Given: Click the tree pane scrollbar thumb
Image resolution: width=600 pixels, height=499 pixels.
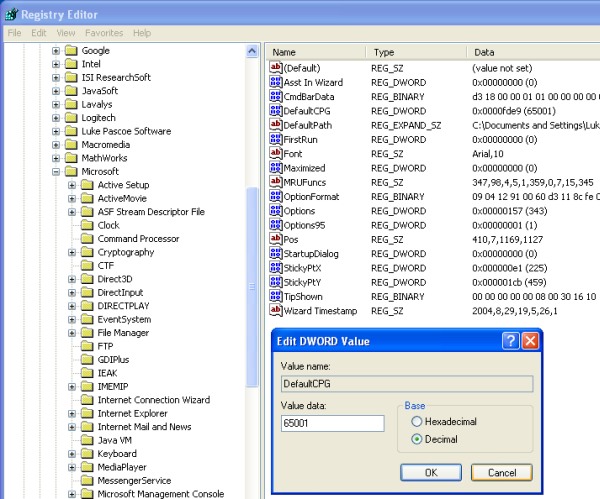Looking at the screenshot, I should coord(252,287).
